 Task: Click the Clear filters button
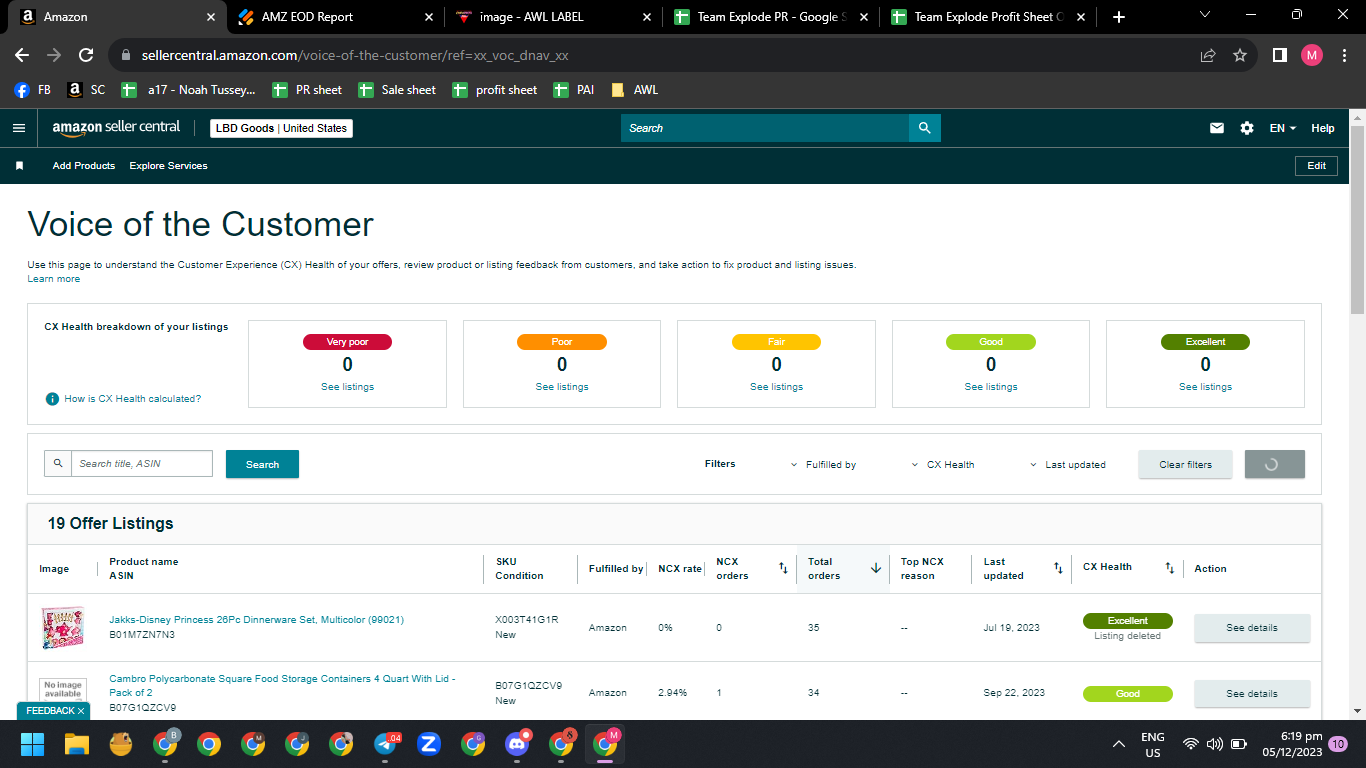pos(1185,464)
